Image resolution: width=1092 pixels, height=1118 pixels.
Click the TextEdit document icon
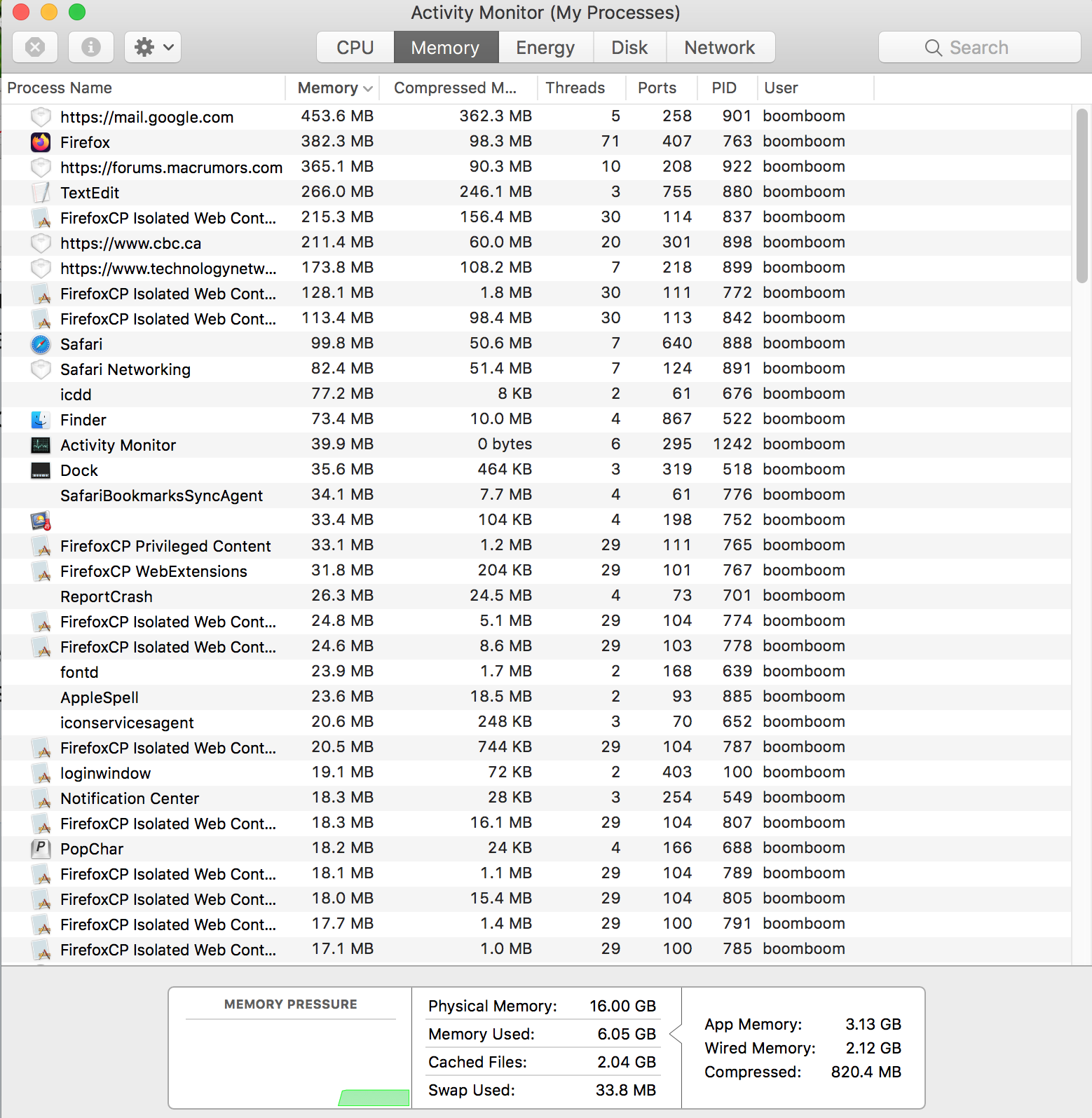41,193
